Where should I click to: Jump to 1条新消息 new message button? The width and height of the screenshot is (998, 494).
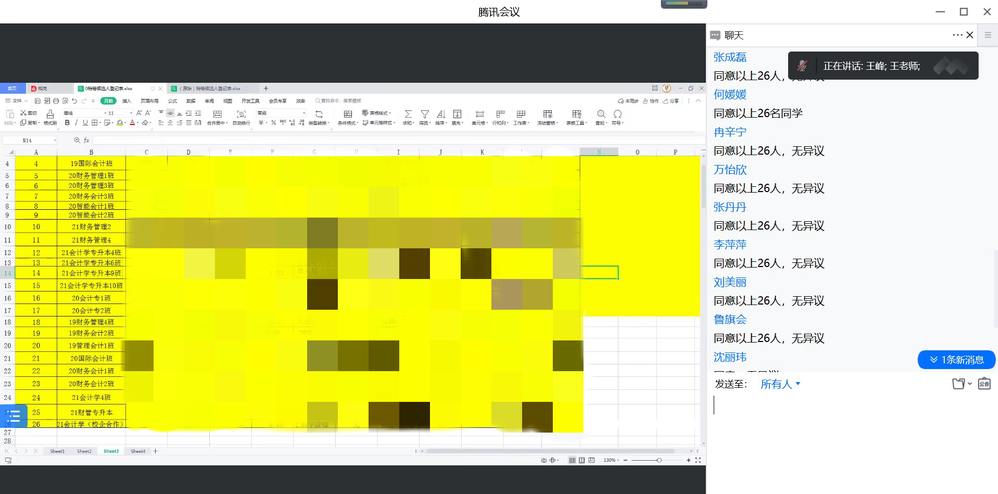[956, 360]
